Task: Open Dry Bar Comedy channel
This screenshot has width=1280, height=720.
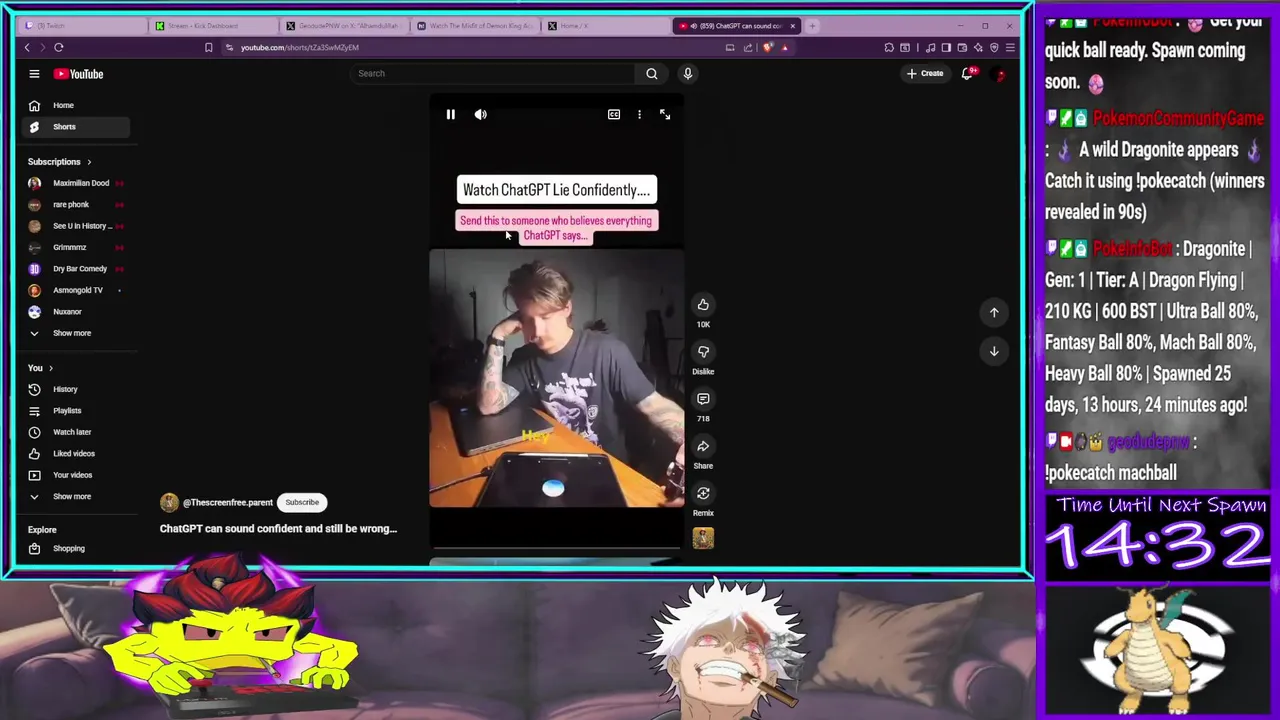Action: tap(74, 269)
